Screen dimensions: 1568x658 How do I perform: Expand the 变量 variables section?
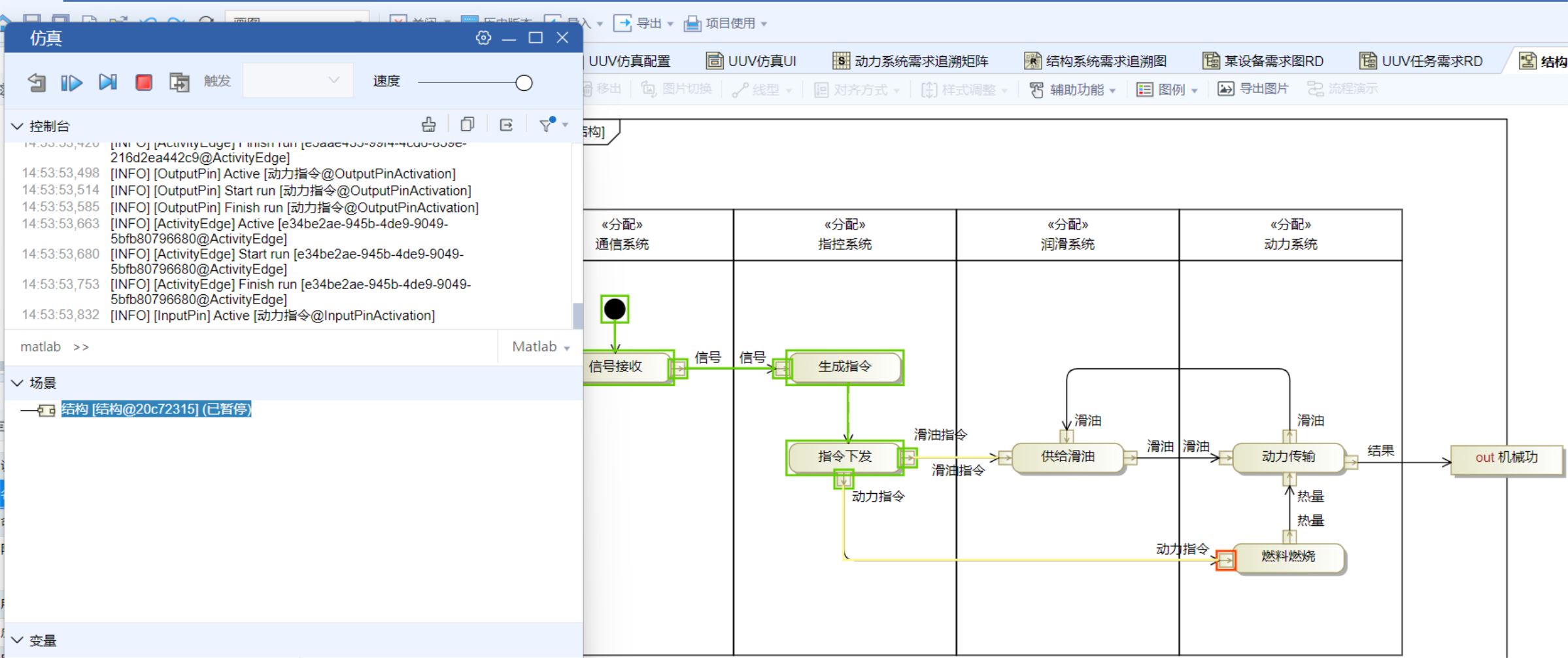18,640
